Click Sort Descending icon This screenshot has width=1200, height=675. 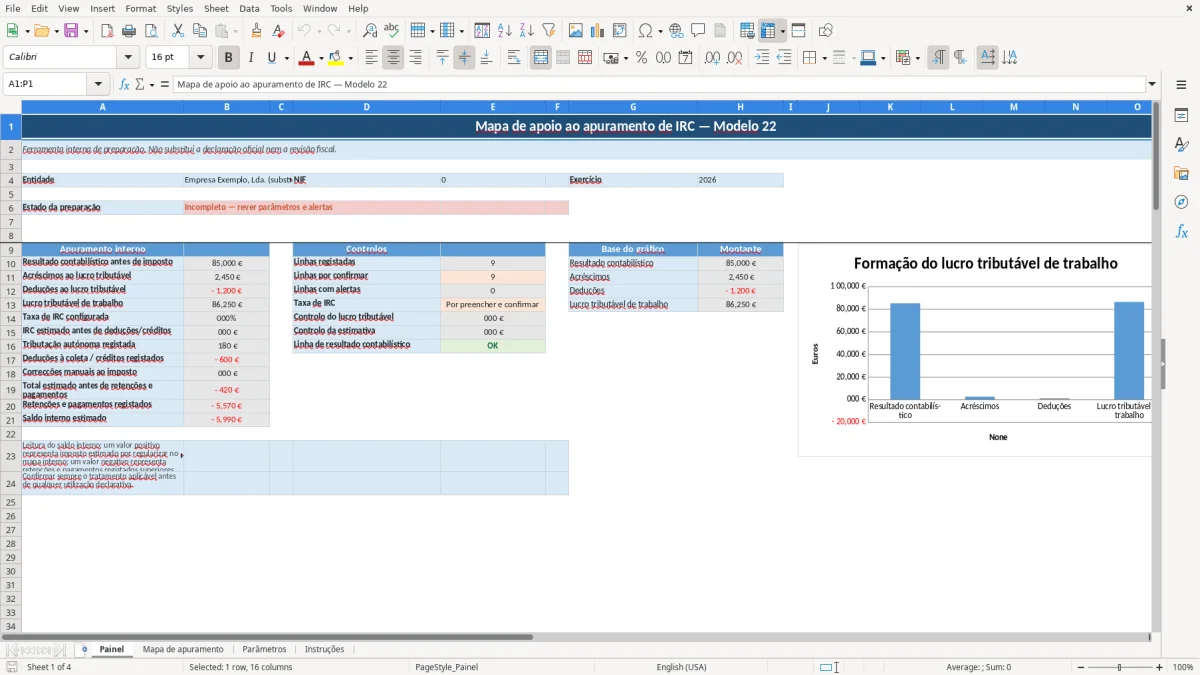pos(526,31)
